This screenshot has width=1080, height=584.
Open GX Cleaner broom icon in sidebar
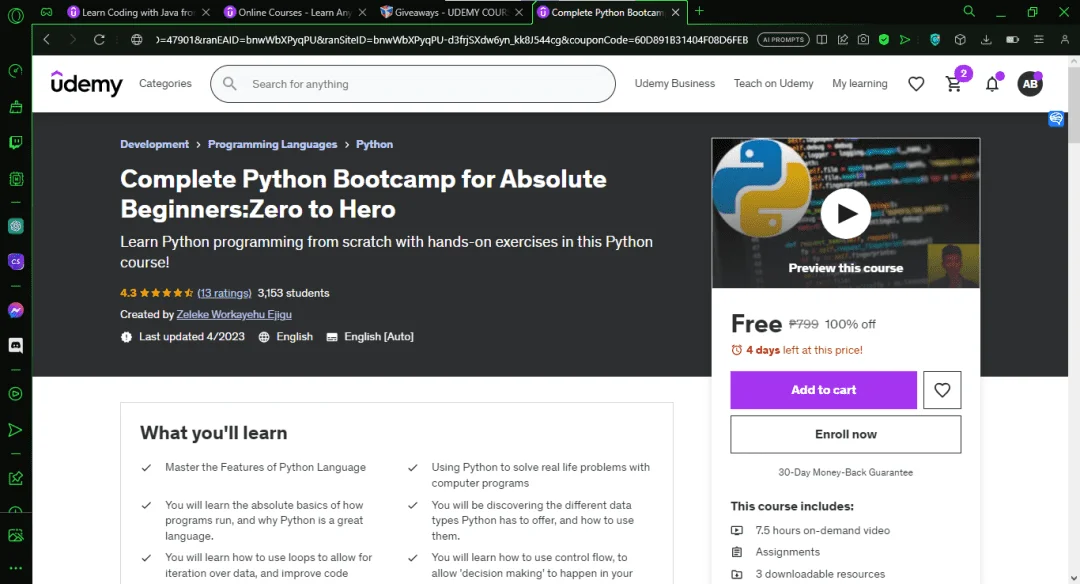15,107
